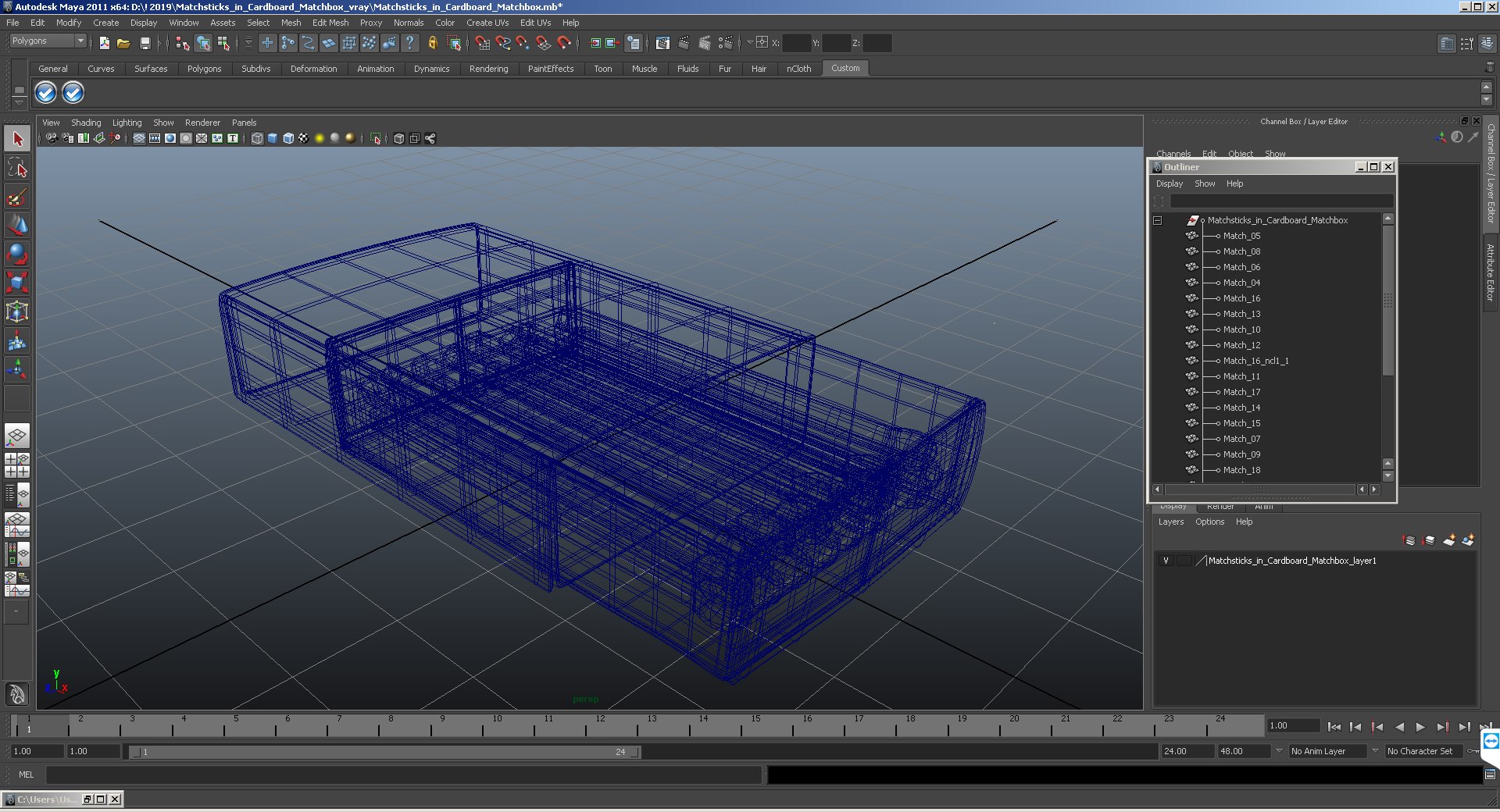
Task: Activate the Paint Selection tool
Action: tap(17, 197)
